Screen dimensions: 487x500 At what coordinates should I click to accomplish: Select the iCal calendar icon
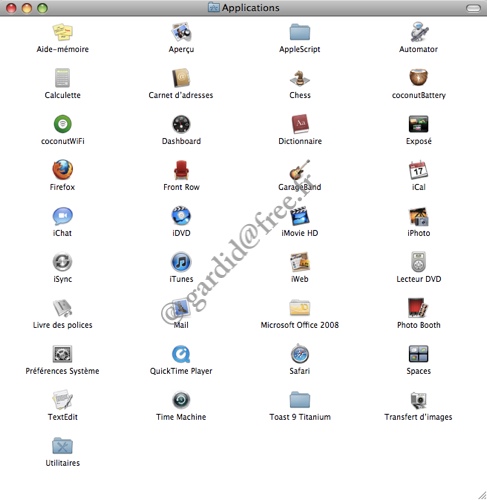tap(418, 170)
